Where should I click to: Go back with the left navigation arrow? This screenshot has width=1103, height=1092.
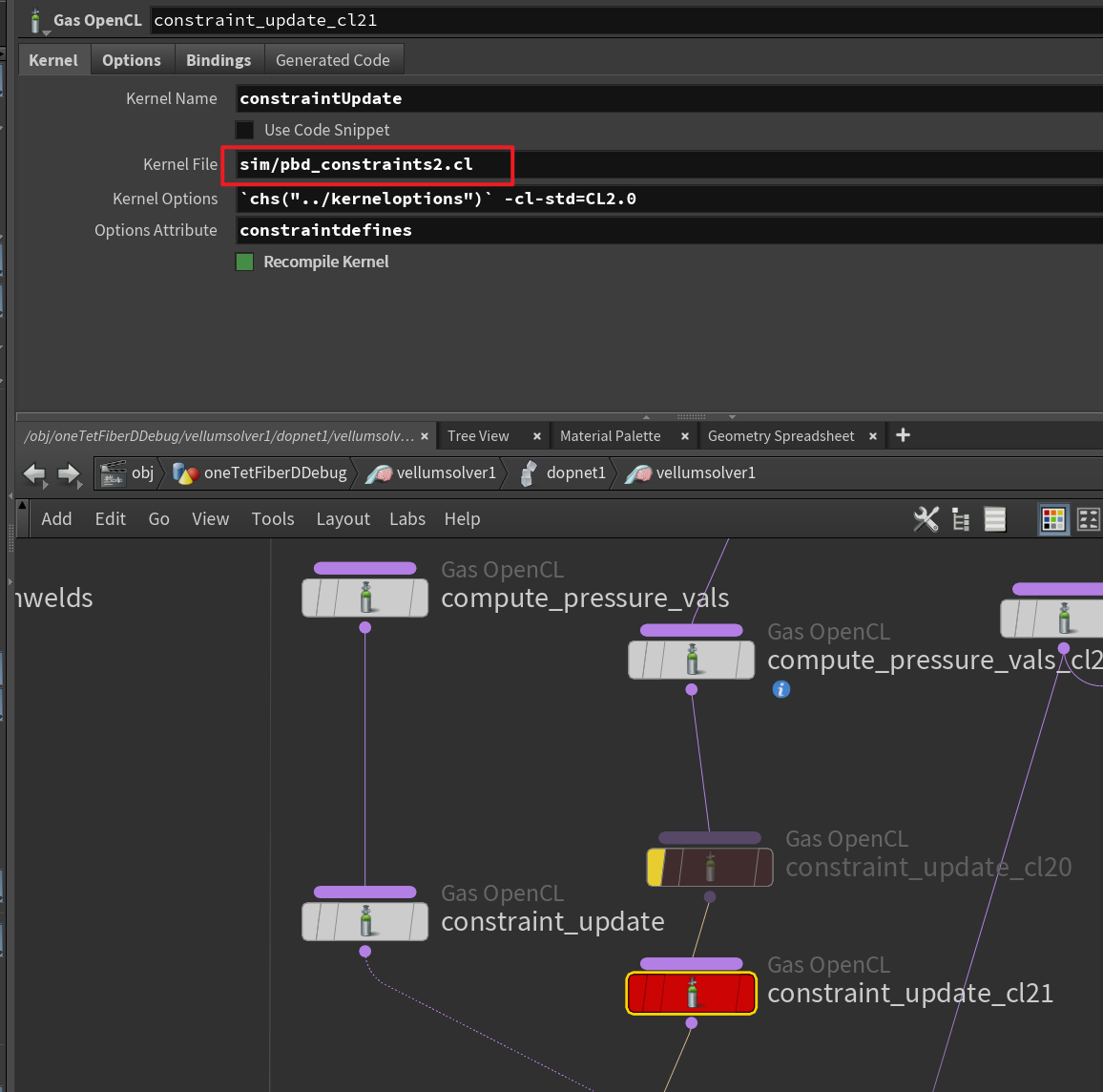pos(34,473)
